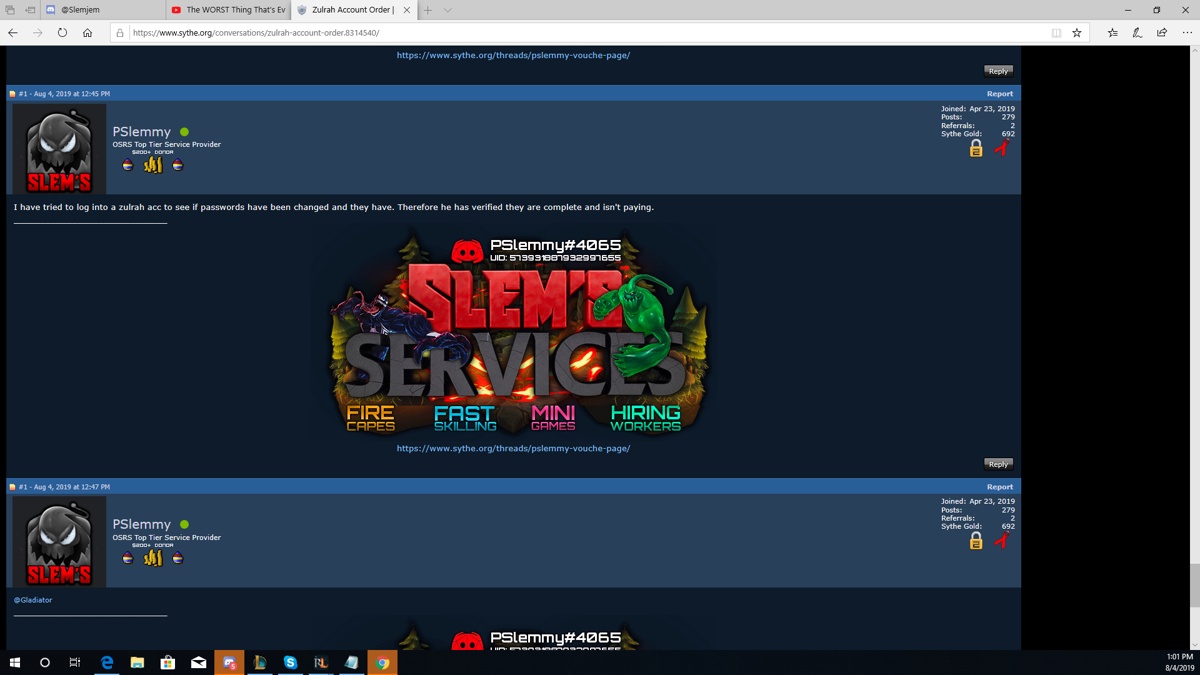Viewport: 1200px width, 675px height.
Task: Open File Explorer from taskbar
Action: 137,662
